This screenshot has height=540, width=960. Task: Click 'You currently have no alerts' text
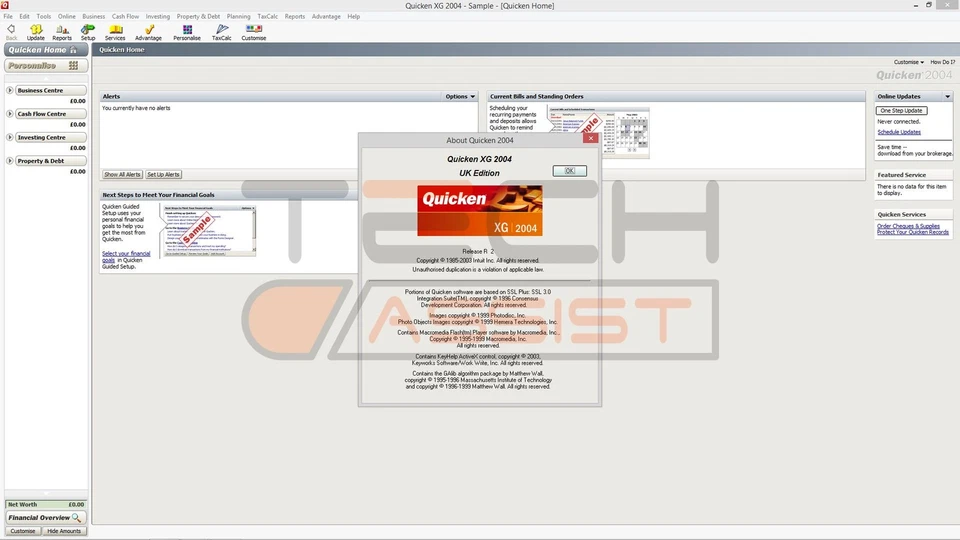pos(136,108)
